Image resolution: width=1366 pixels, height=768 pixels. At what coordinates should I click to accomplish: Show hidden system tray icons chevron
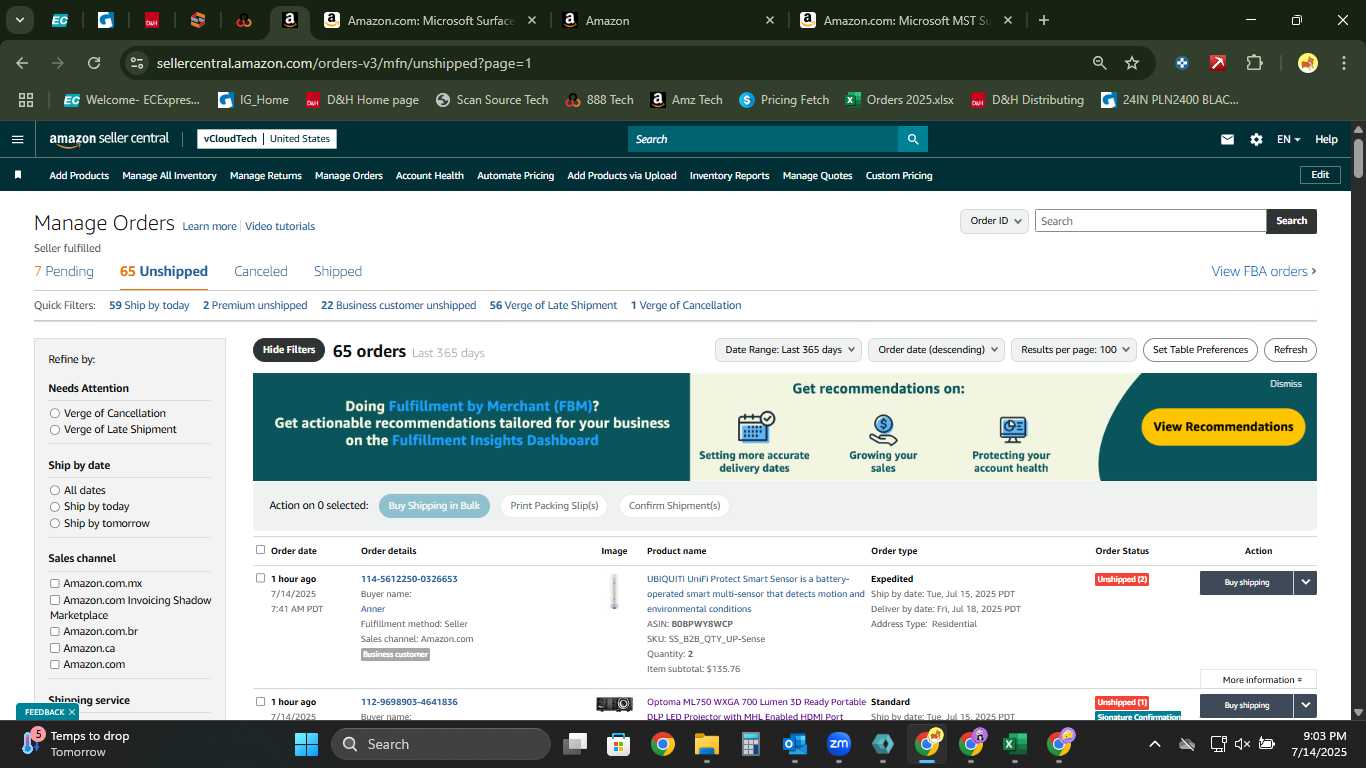point(1154,744)
